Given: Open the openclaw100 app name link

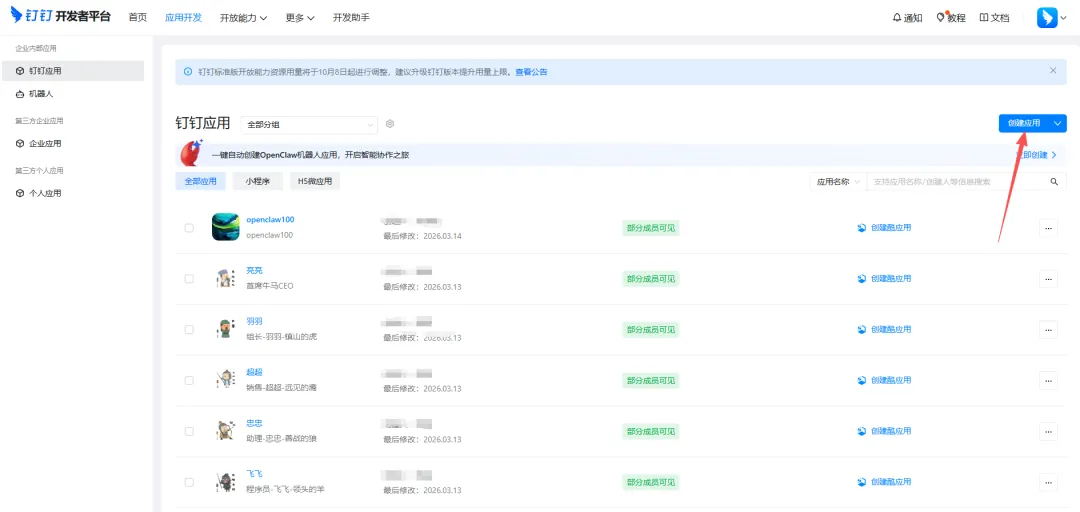Looking at the screenshot, I should [270, 220].
